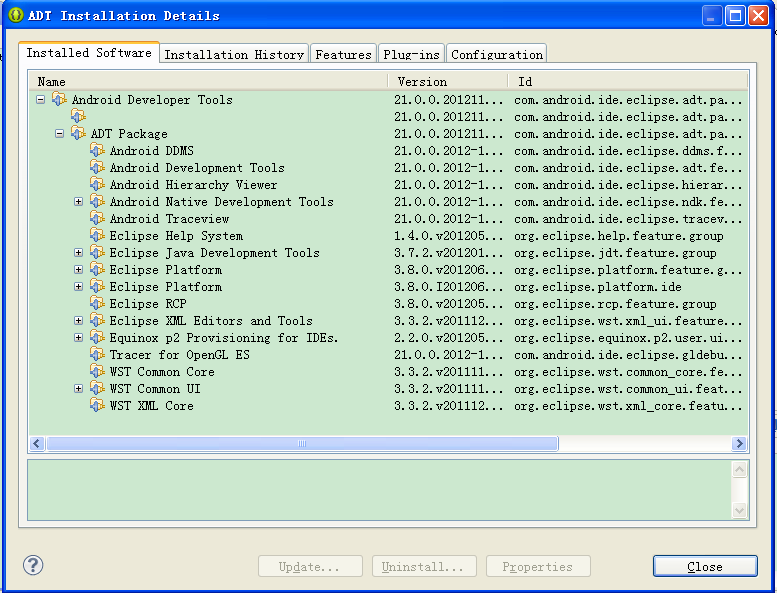
Task: Click the Eclipse RCP feature icon
Action: [x=97, y=303]
